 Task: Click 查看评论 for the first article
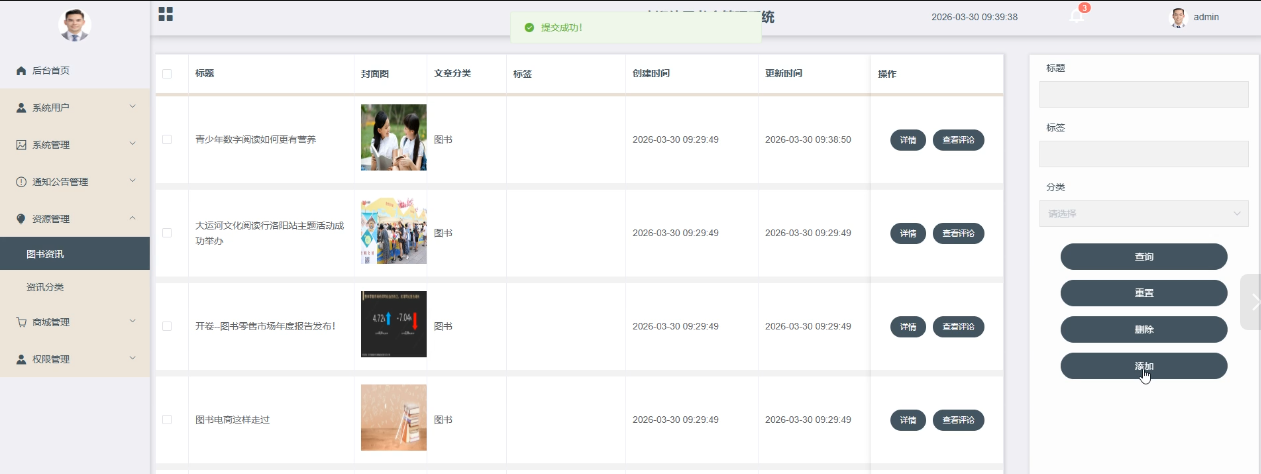coord(958,140)
